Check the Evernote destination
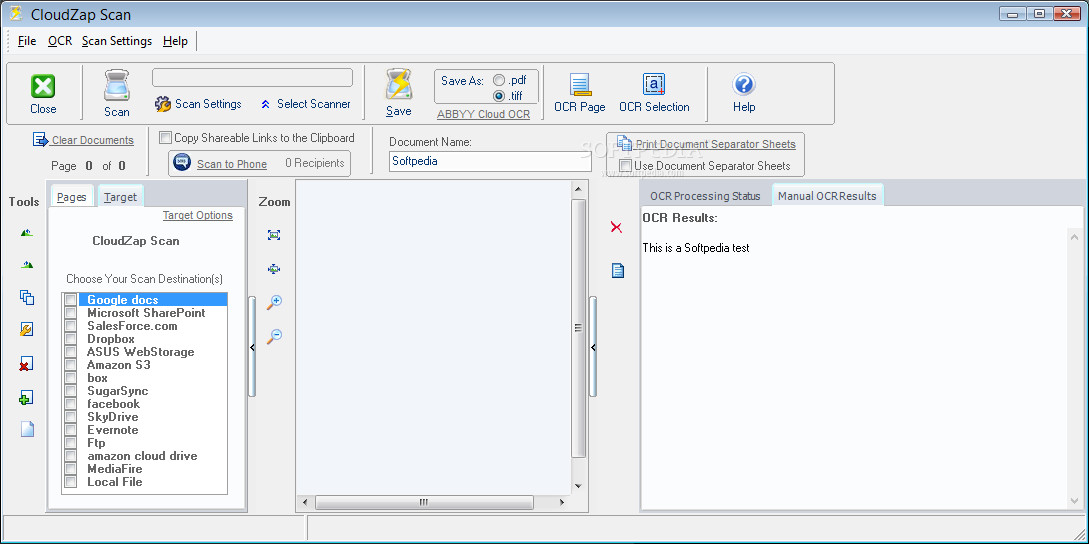The height and width of the screenshot is (544, 1089). (71, 430)
